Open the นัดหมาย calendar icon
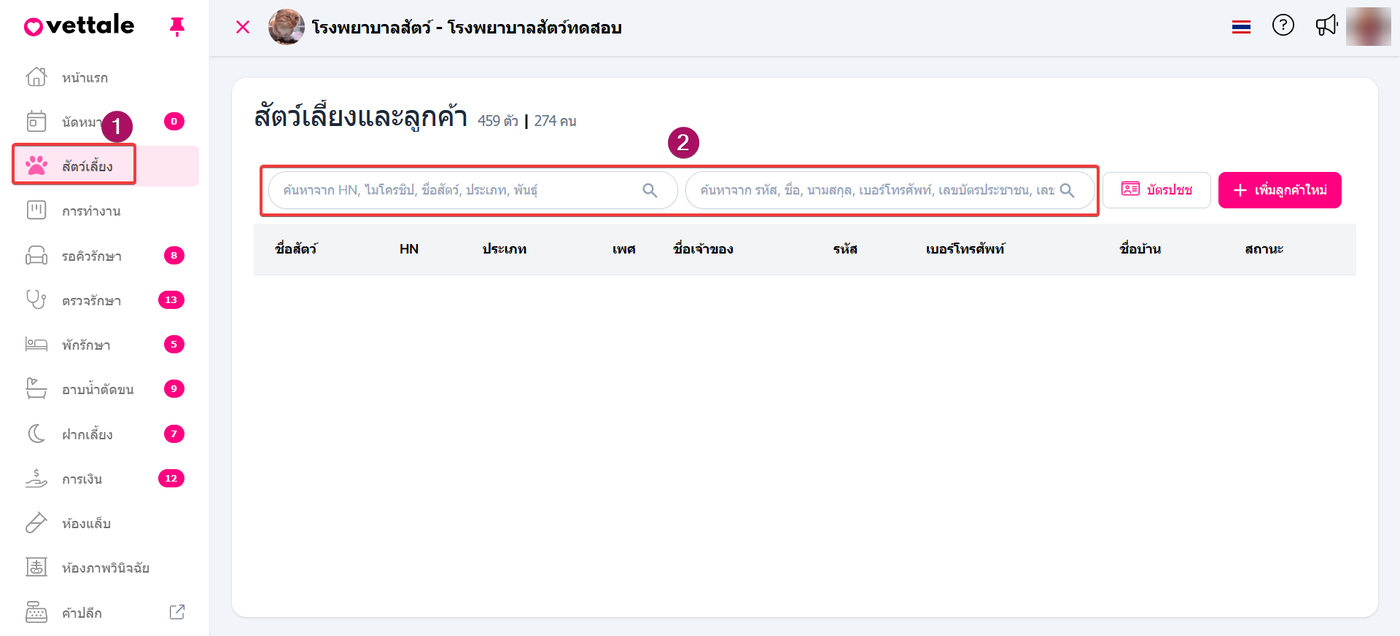The height and width of the screenshot is (636, 1400). (x=36, y=122)
